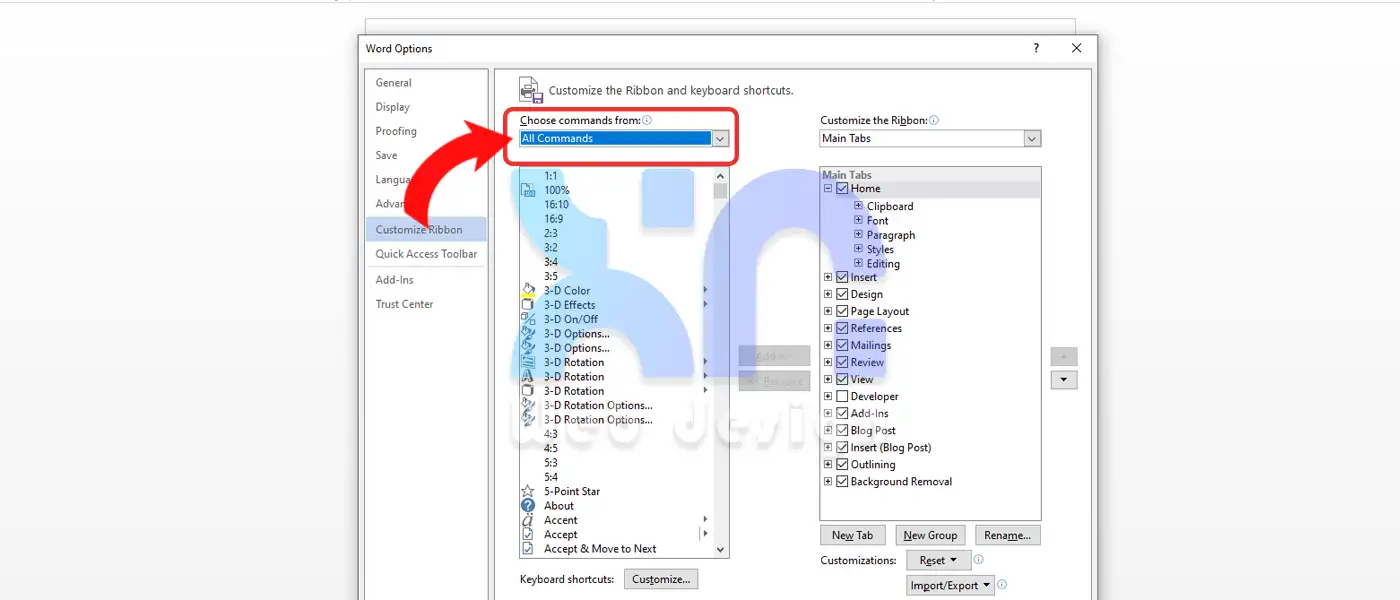This screenshot has width=1400, height=600.
Task: Toggle the Outlining tab checkbox
Action: [842, 464]
